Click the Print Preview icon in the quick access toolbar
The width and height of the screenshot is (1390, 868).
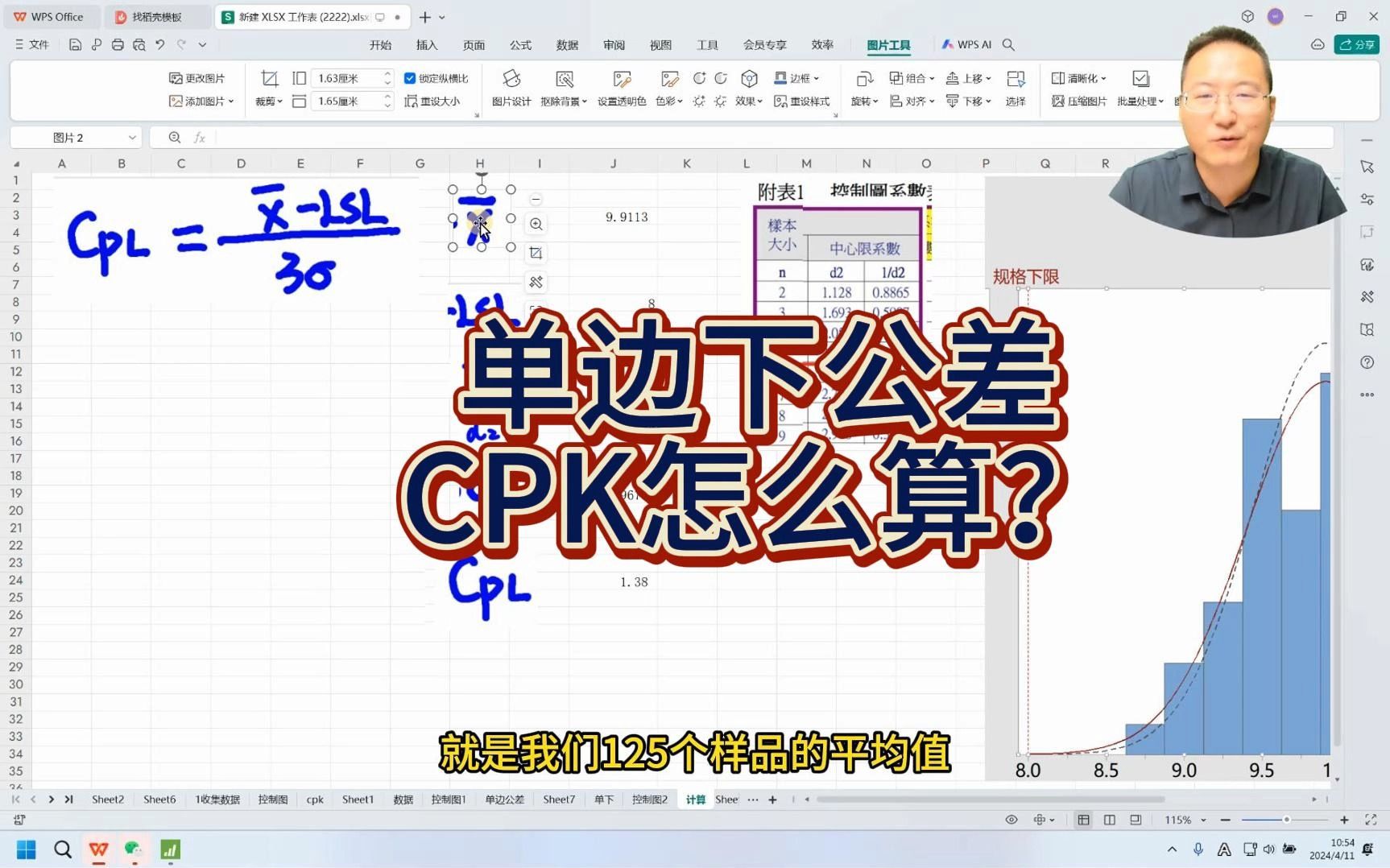tap(139, 45)
